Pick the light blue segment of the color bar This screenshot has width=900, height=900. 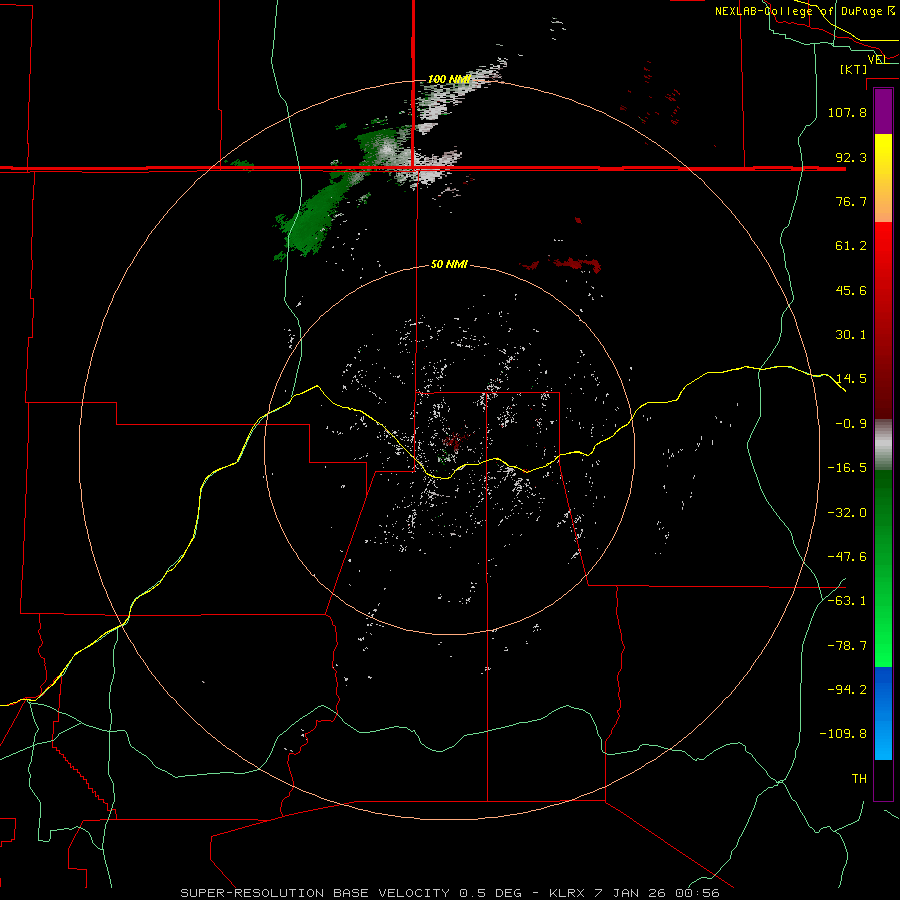click(883, 740)
